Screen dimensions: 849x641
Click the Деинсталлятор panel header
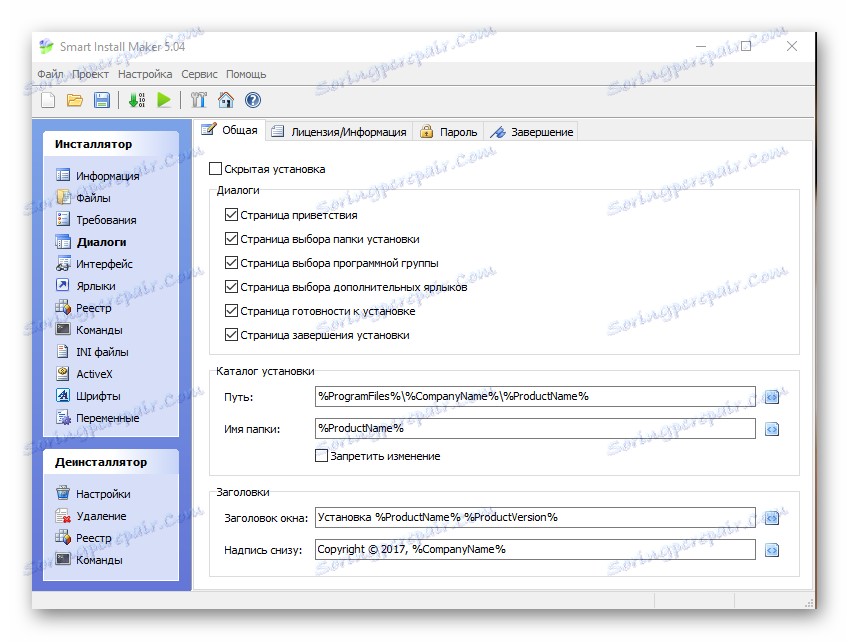[x=111, y=462]
